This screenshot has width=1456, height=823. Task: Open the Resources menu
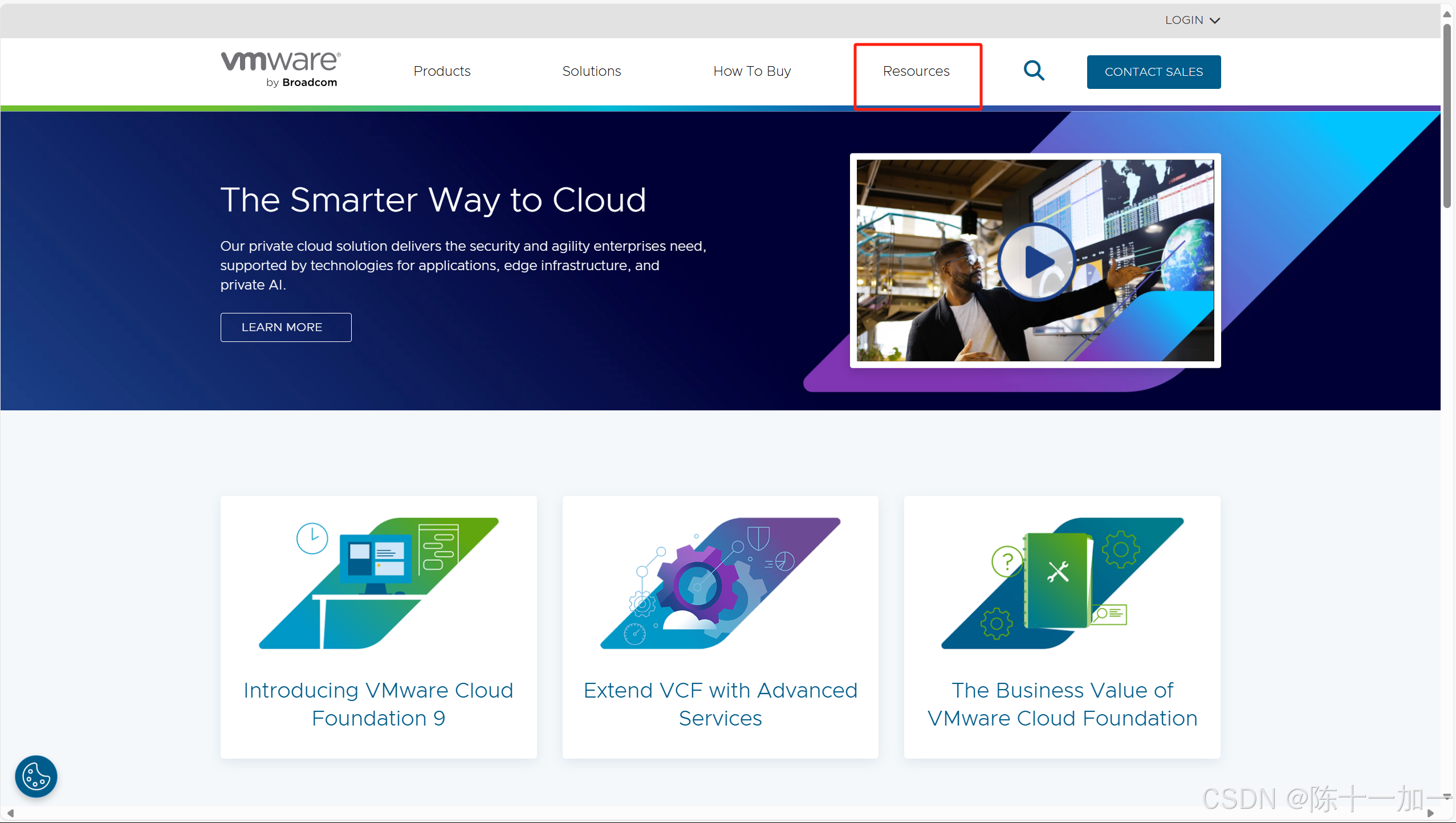point(916,71)
